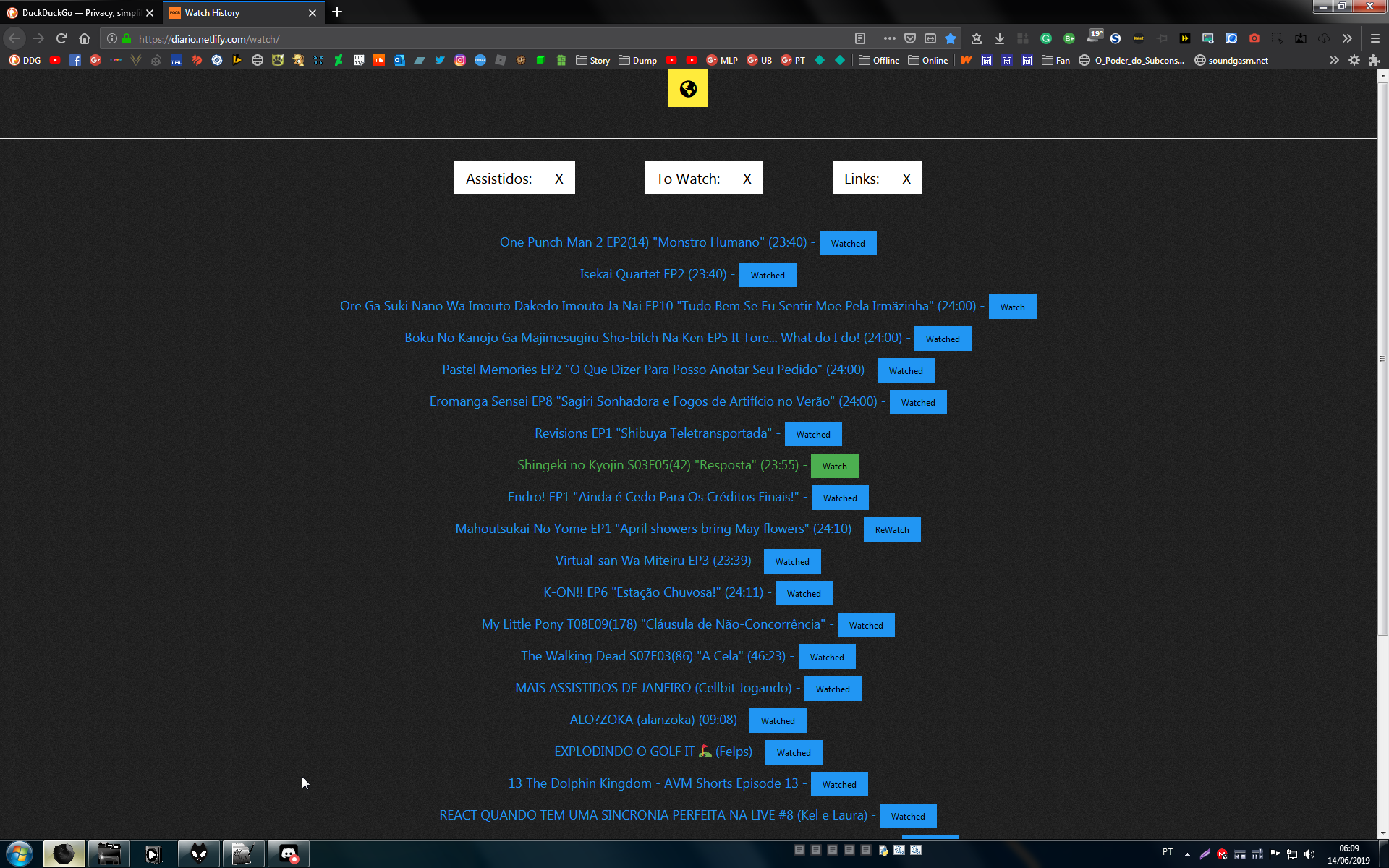The height and width of the screenshot is (868, 1389).
Task: Open the MLP bookmark
Action: [x=722, y=60]
